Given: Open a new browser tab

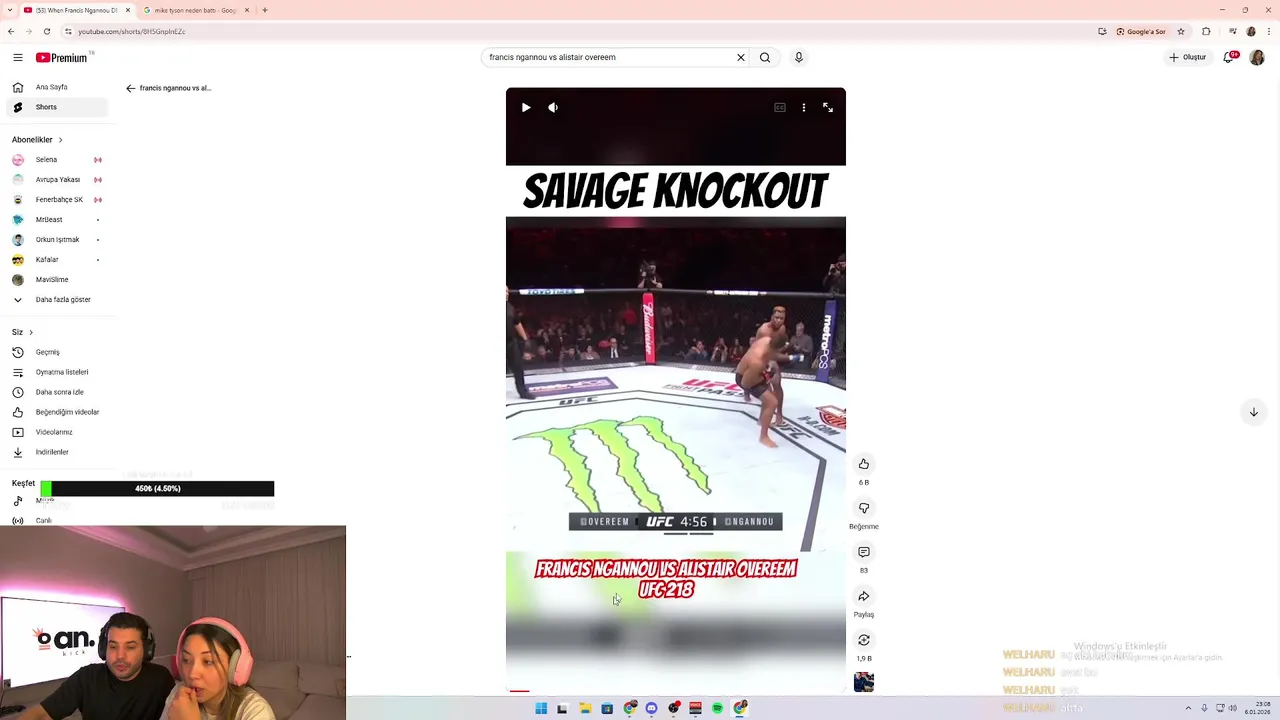Looking at the screenshot, I should 265,10.
